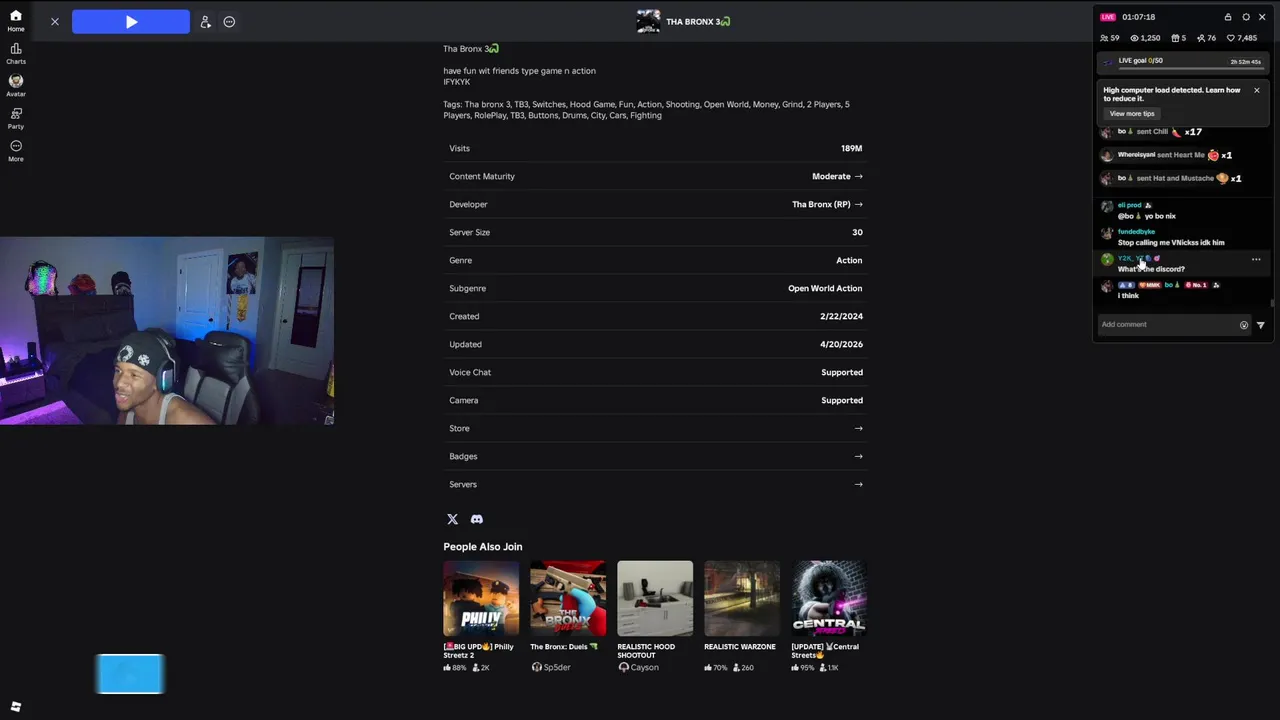Viewport: 1280px width, 720px height.
Task: Dismiss the high computer load notice
Action: click(1257, 90)
